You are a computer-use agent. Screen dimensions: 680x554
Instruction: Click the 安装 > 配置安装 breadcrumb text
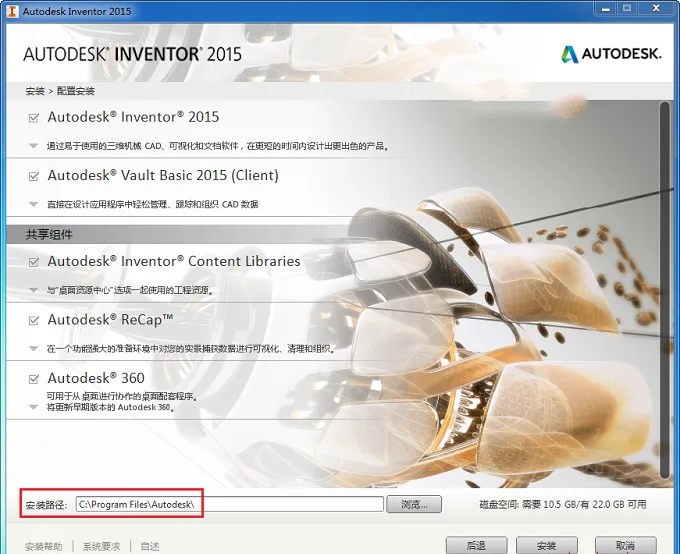pyautogui.click(x=60, y=91)
